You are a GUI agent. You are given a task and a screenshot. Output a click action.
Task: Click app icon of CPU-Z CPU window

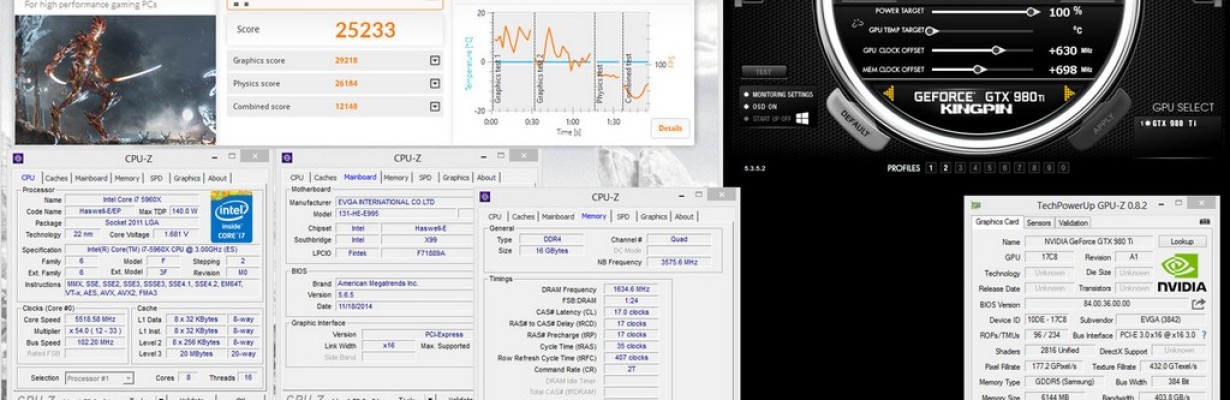[18, 158]
